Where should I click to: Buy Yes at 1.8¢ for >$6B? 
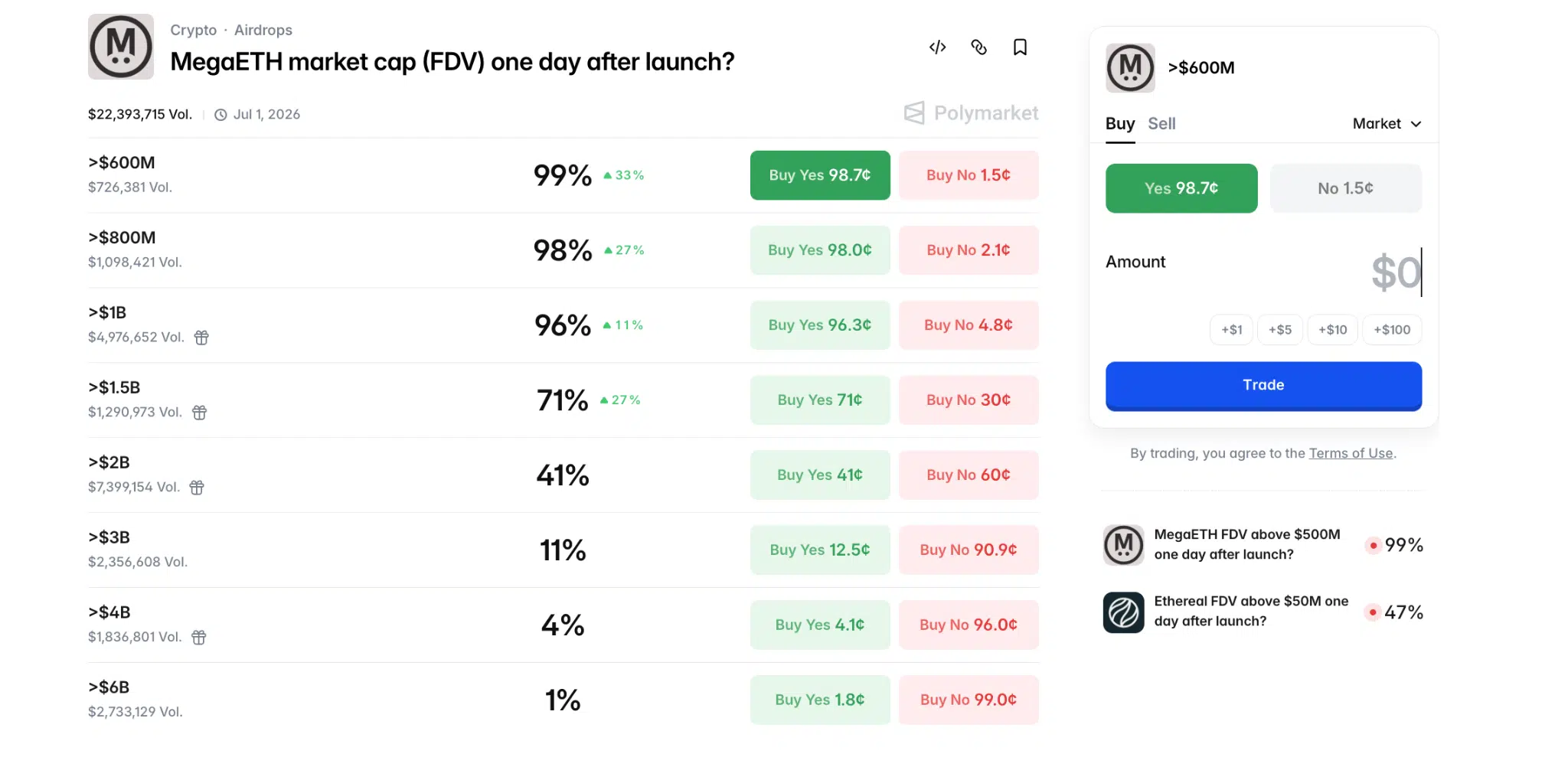pos(820,700)
